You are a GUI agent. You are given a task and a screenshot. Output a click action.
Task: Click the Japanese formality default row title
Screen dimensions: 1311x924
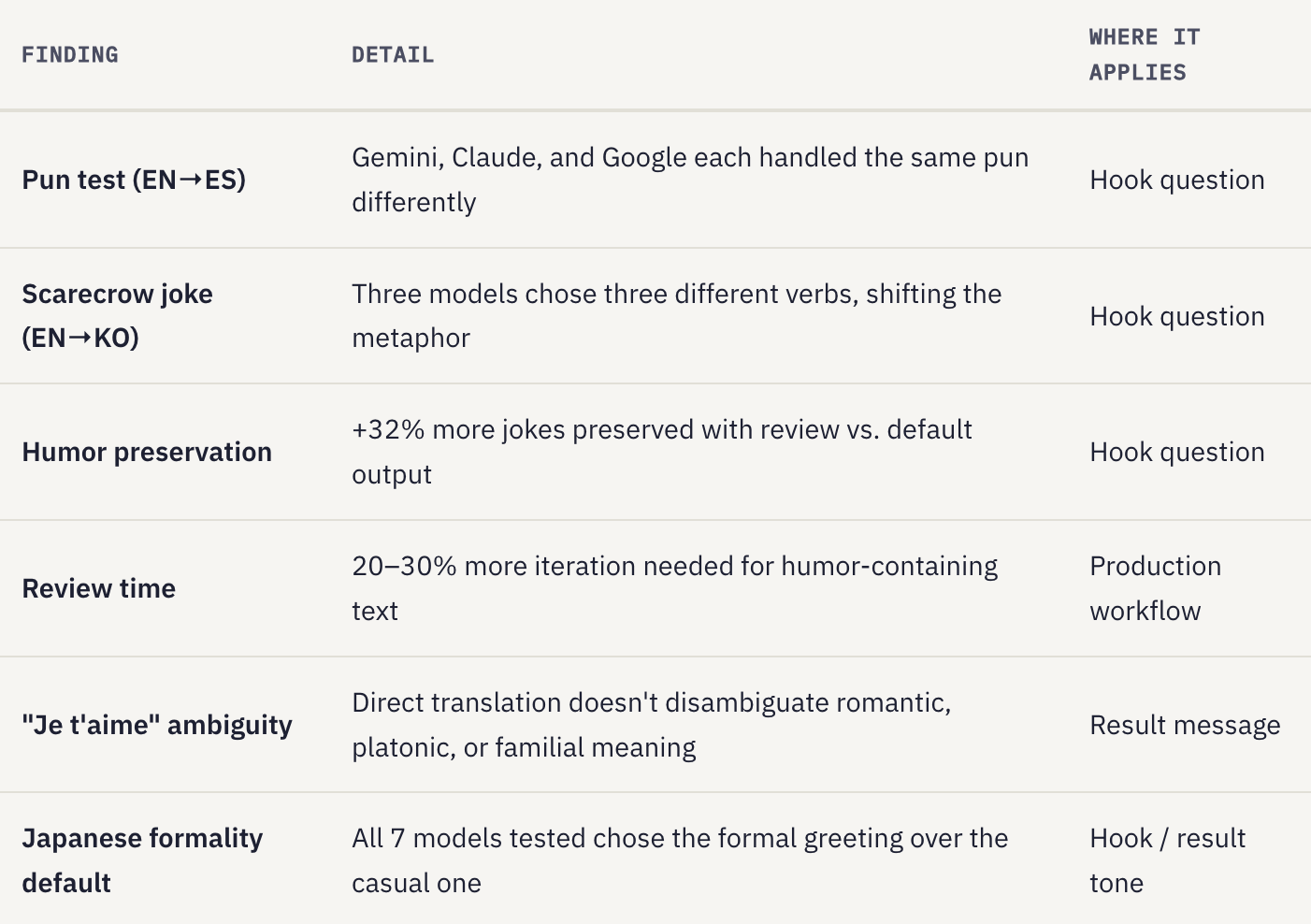(x=142, y=860)
